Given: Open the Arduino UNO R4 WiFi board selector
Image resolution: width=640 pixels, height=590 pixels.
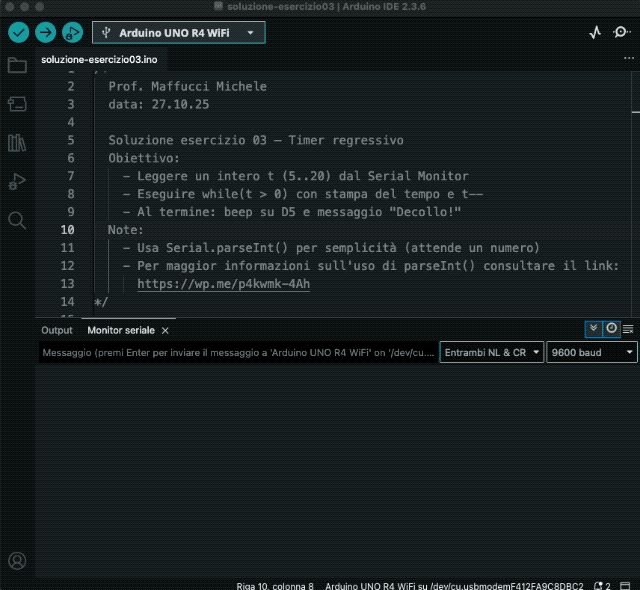Looking at the screenshot, I should point(179,33).
